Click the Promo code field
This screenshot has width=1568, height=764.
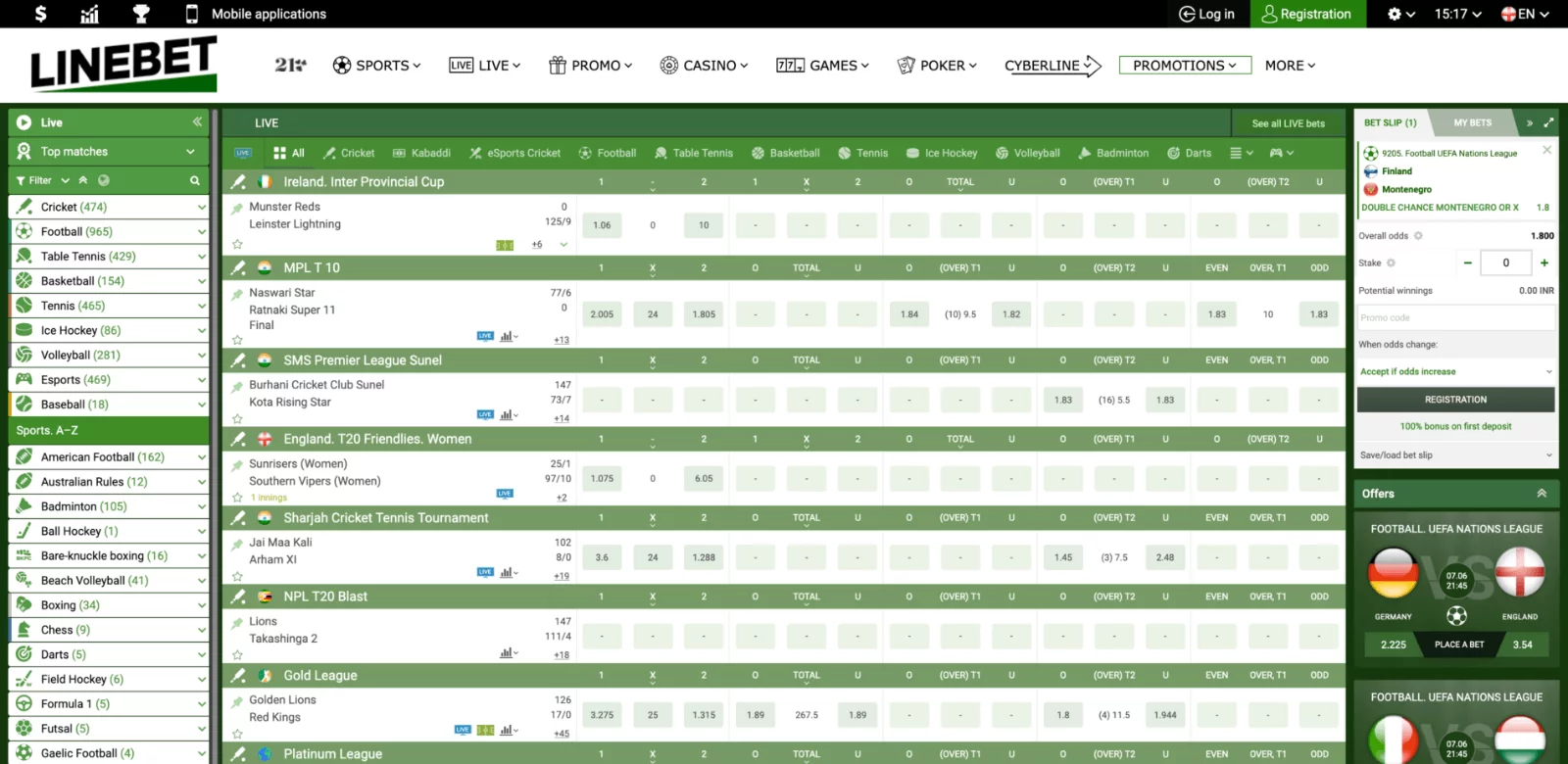(x=1456, y=318)
